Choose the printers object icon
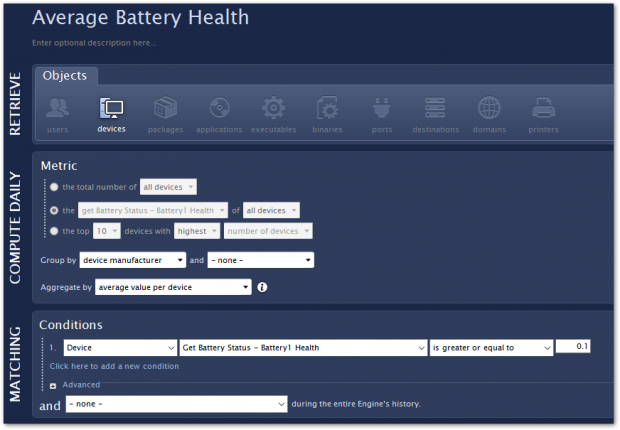The height and width of the screenshot is (430, 620). pyautogui.click(x=543, y=108)
